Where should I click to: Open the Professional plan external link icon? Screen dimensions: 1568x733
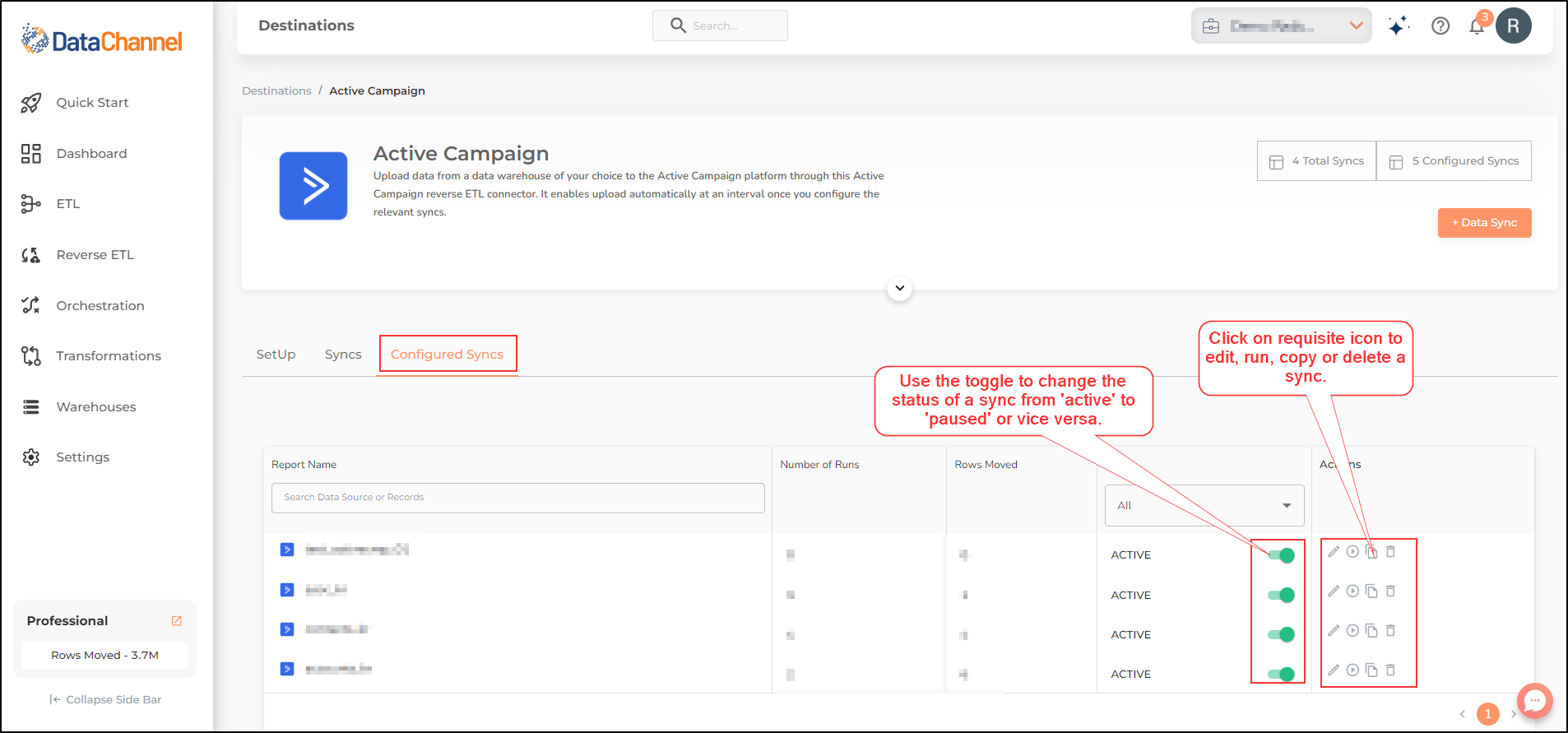pyautogui.click(x=176, y=621)
